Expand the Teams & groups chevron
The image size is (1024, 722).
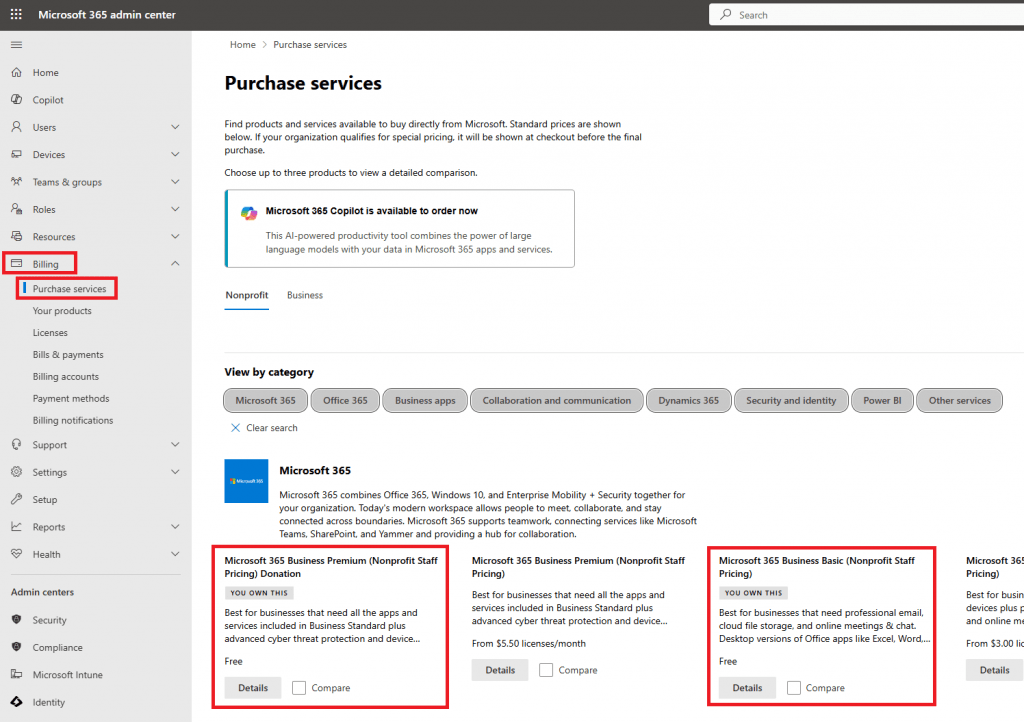tap(175, 181)
